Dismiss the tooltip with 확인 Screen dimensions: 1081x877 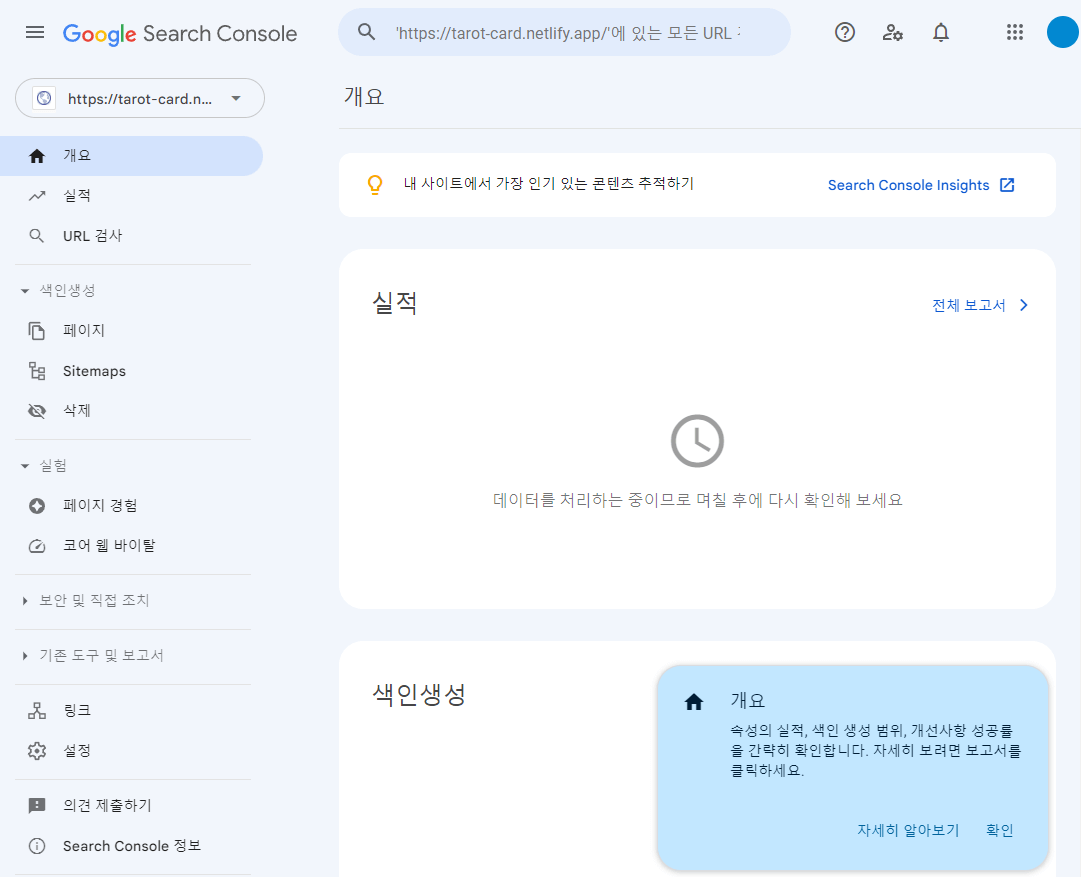pos(998,829)
